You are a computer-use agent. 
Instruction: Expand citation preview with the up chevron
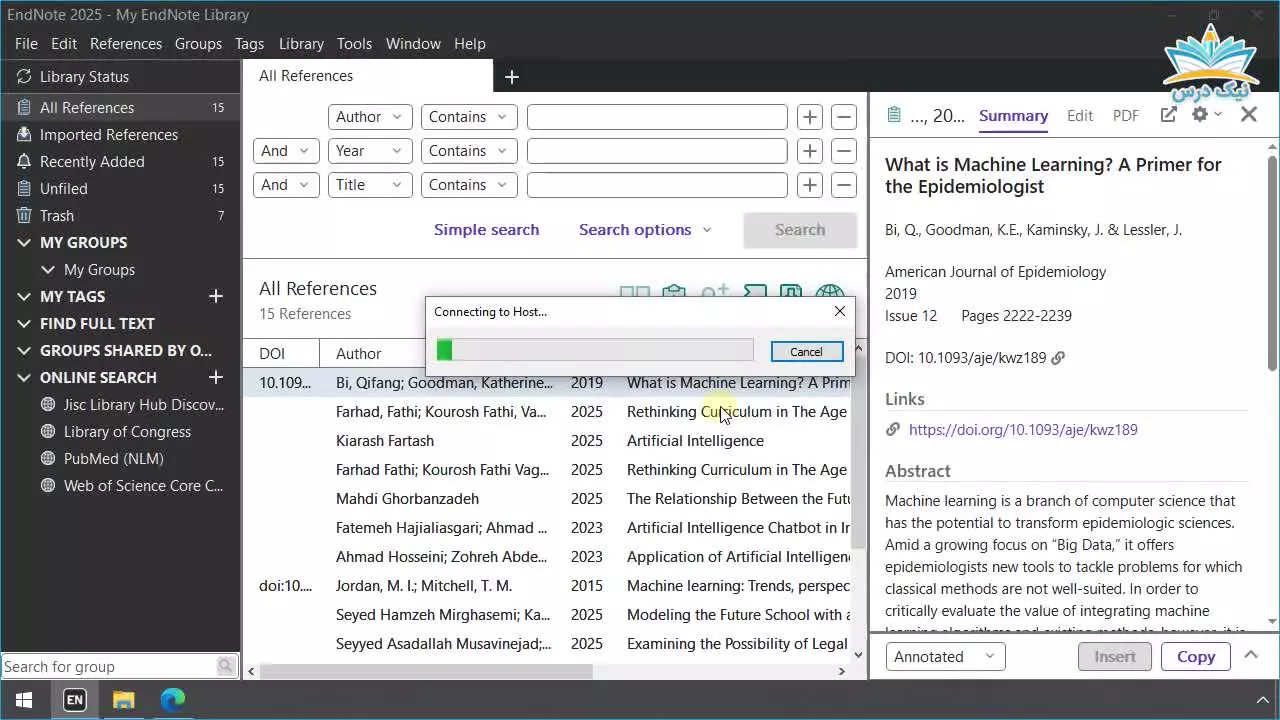click(1250, 656)
